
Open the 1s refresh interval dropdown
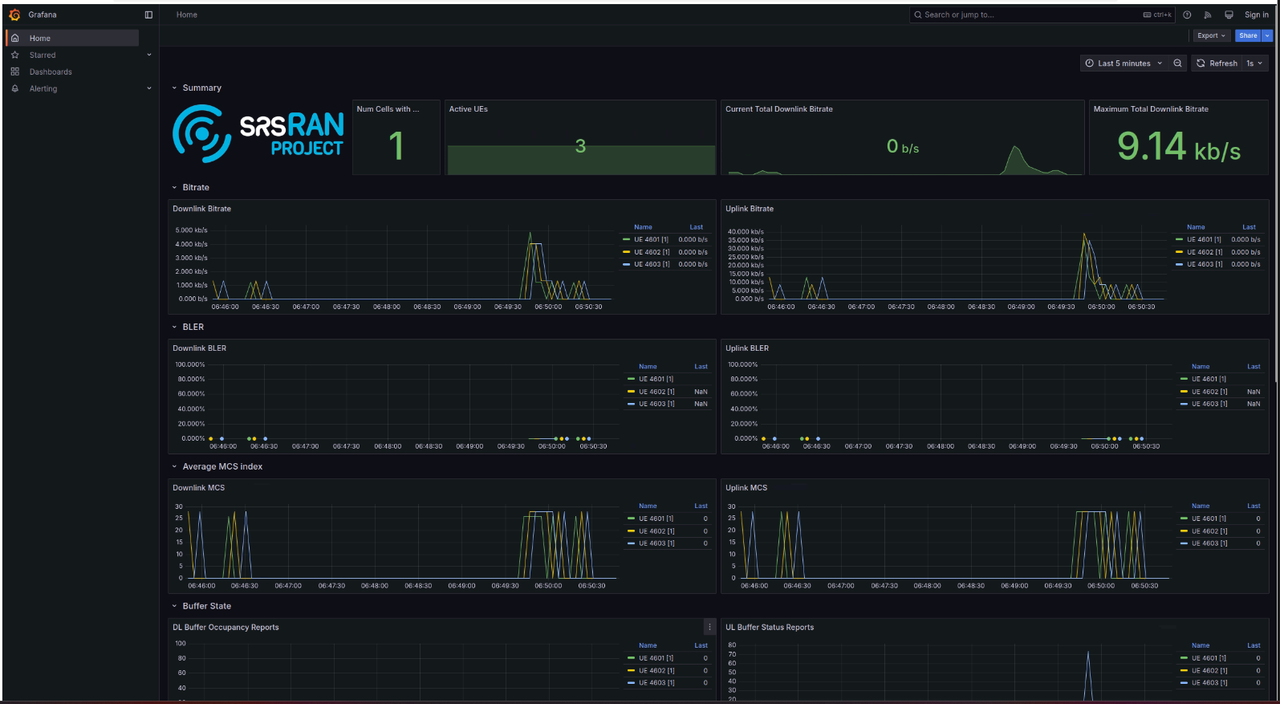(x=1254, y=63)
